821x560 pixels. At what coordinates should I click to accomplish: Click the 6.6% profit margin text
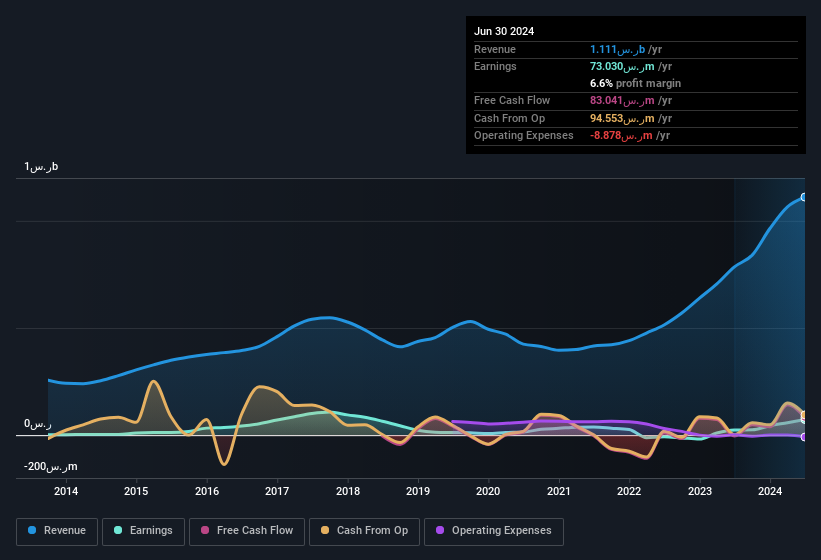636,83
